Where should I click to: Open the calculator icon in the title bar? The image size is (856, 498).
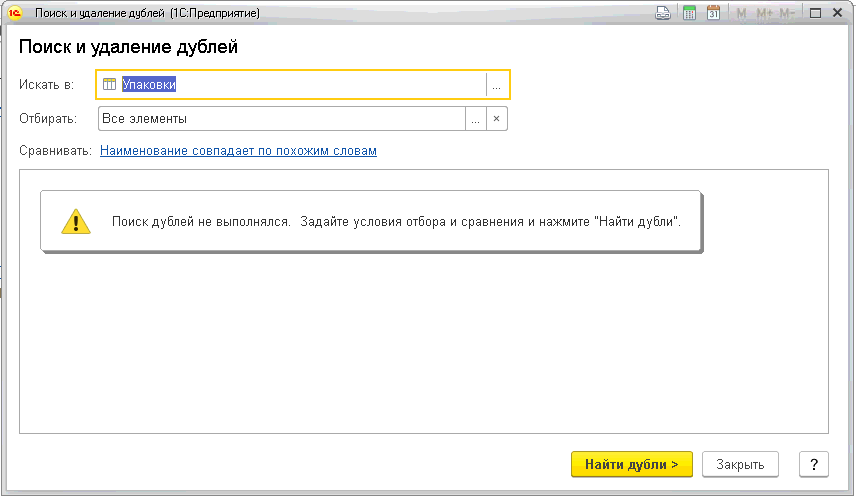(x=689, y=13)
